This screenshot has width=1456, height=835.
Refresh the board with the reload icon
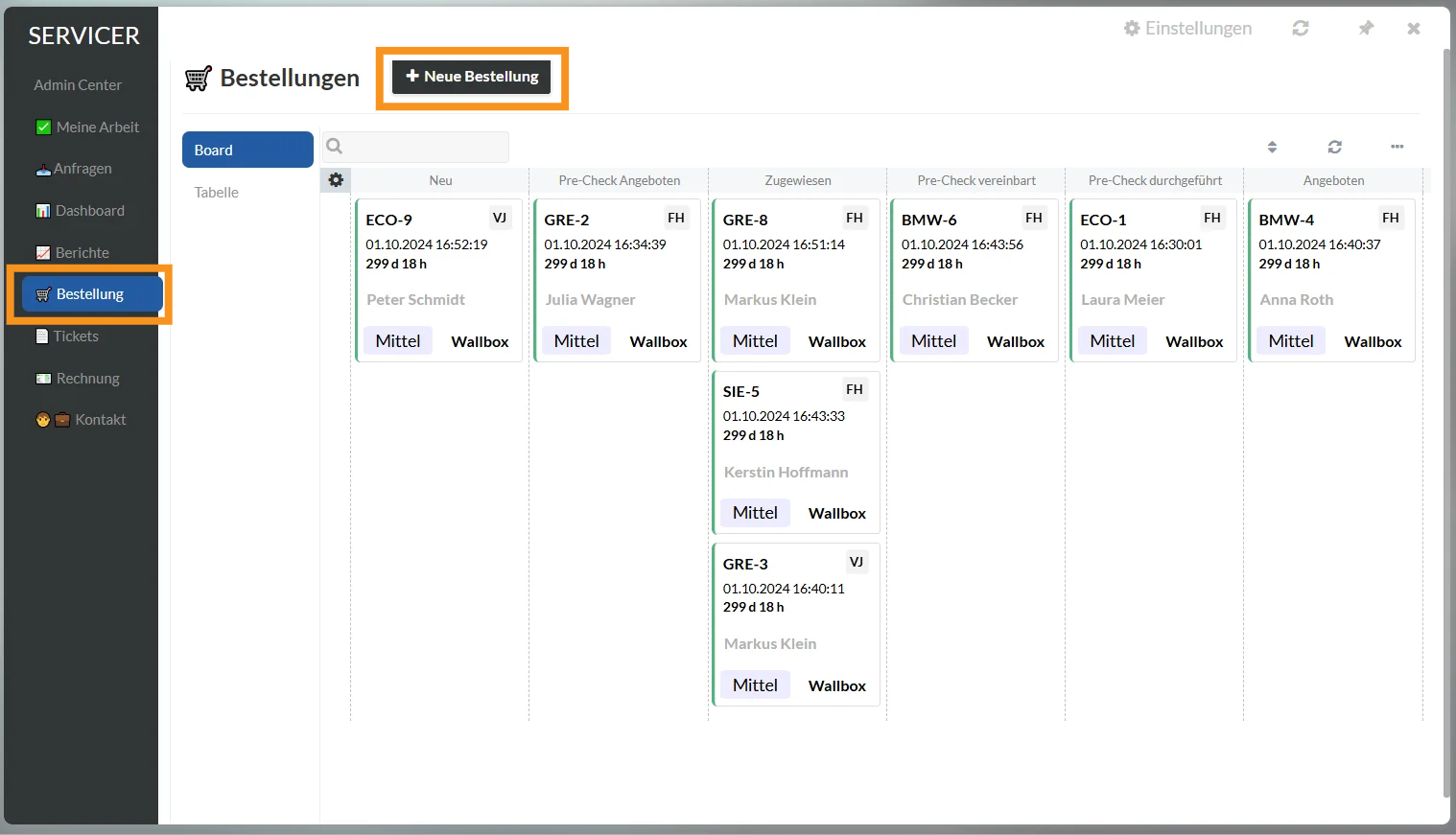[1334, 147]
